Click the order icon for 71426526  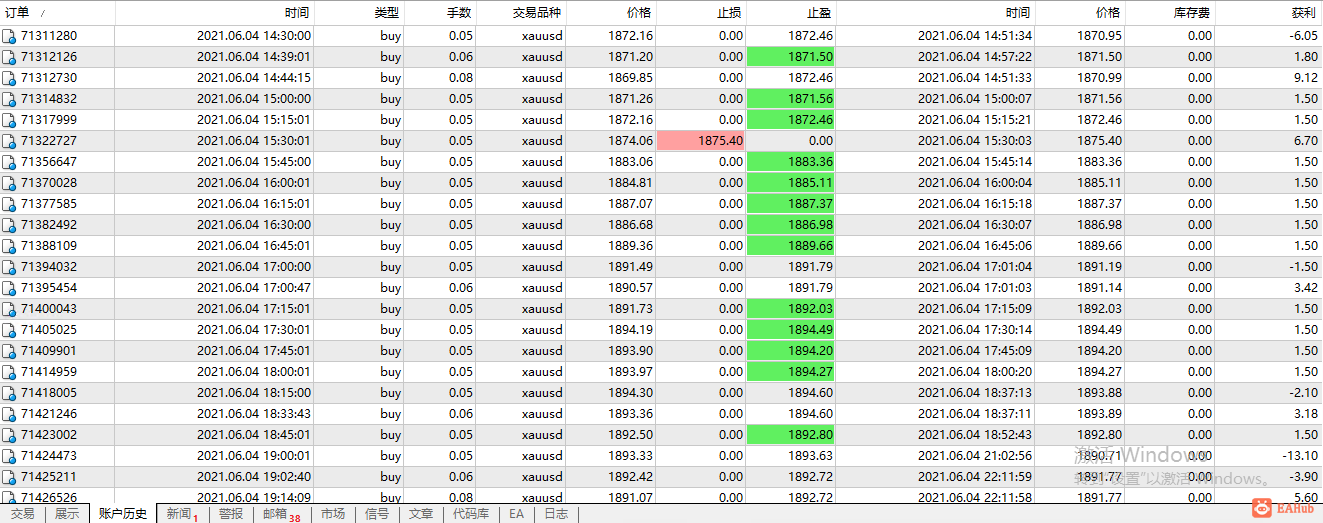point(9,497)
